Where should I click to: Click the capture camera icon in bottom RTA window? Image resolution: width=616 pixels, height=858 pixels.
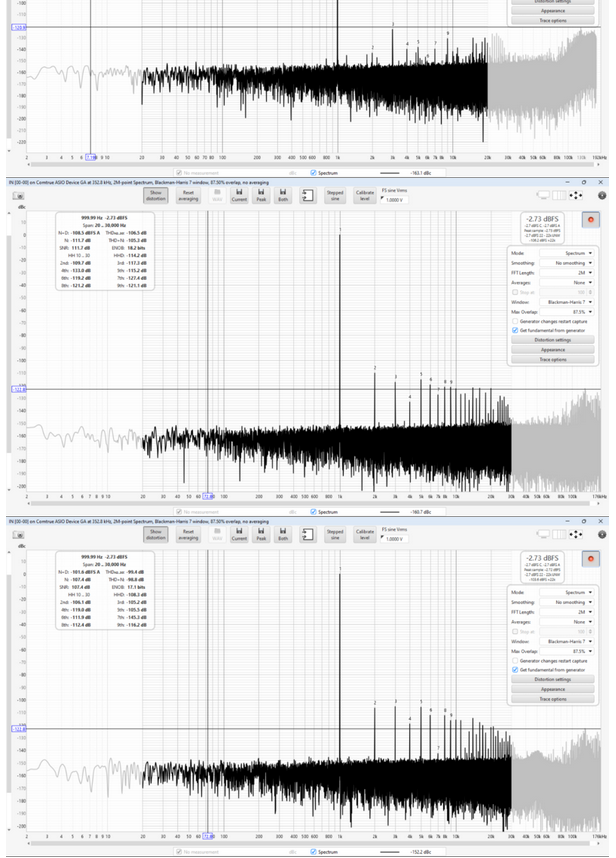click(x=19, y=535)
